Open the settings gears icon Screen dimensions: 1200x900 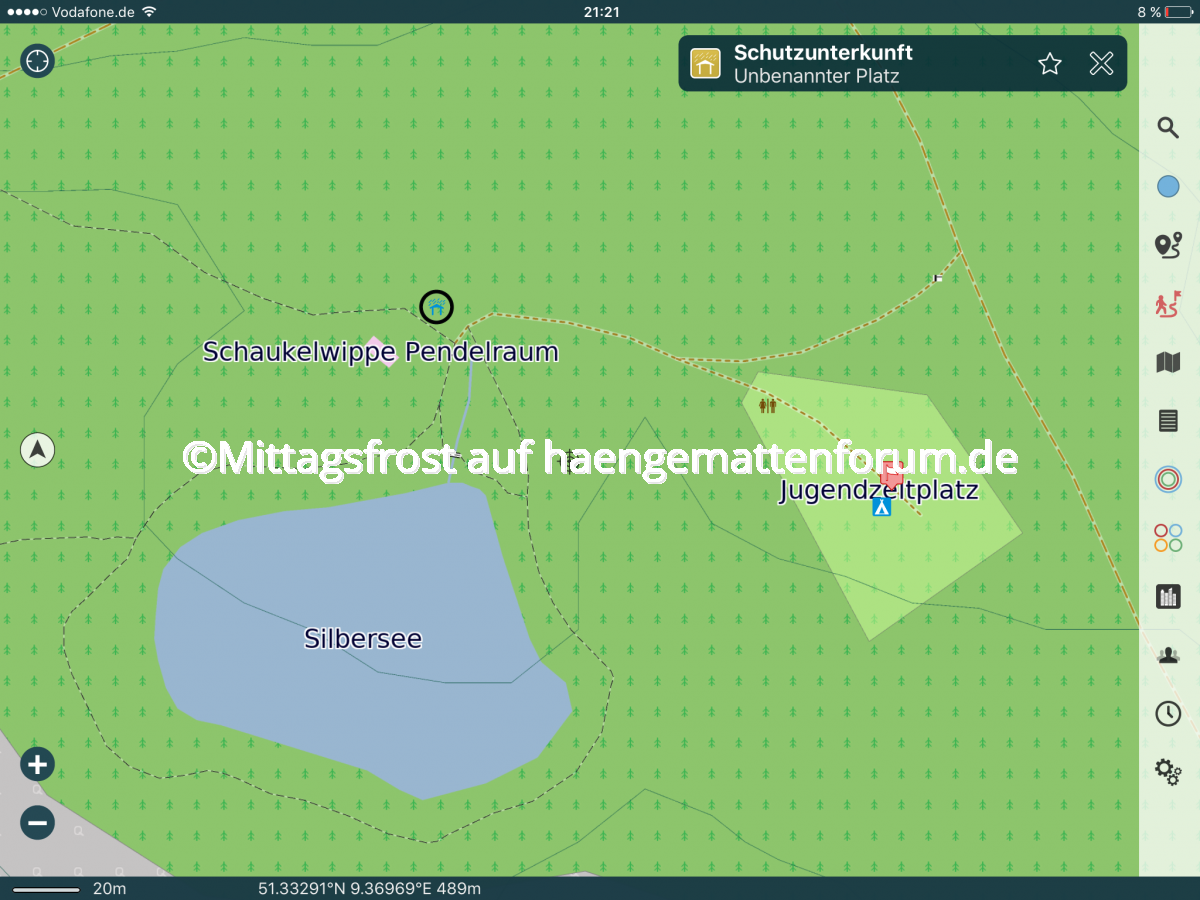(x=1167, y=772)
